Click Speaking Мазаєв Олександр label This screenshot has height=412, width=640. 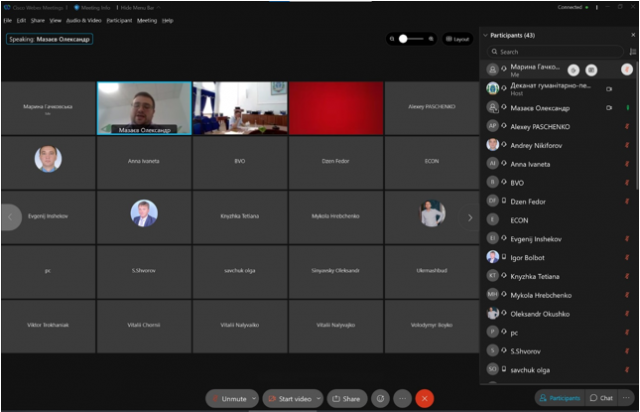49,39
